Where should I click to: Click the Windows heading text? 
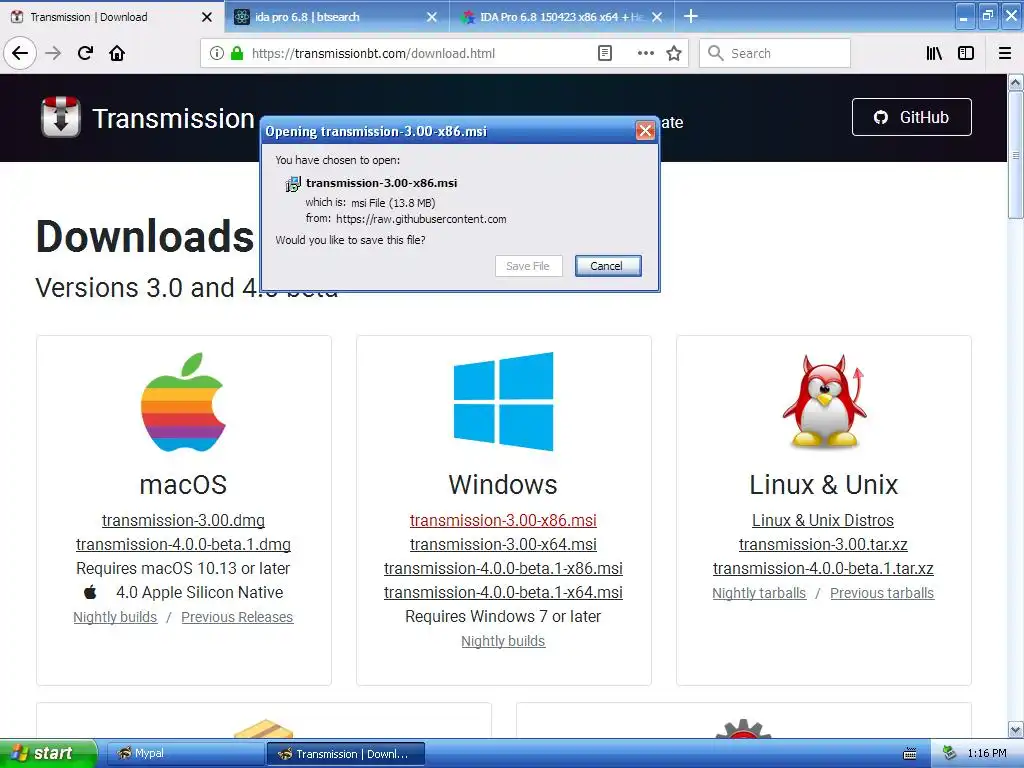click(504, 485)
